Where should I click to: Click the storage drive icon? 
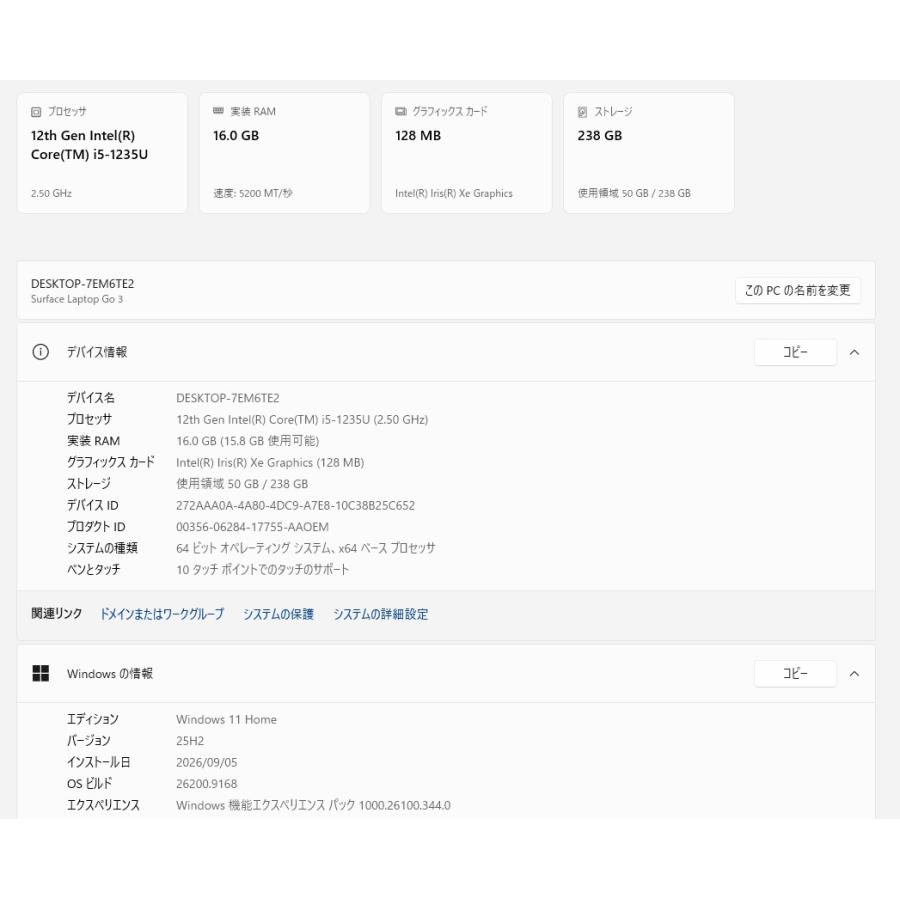click(582, 112)
